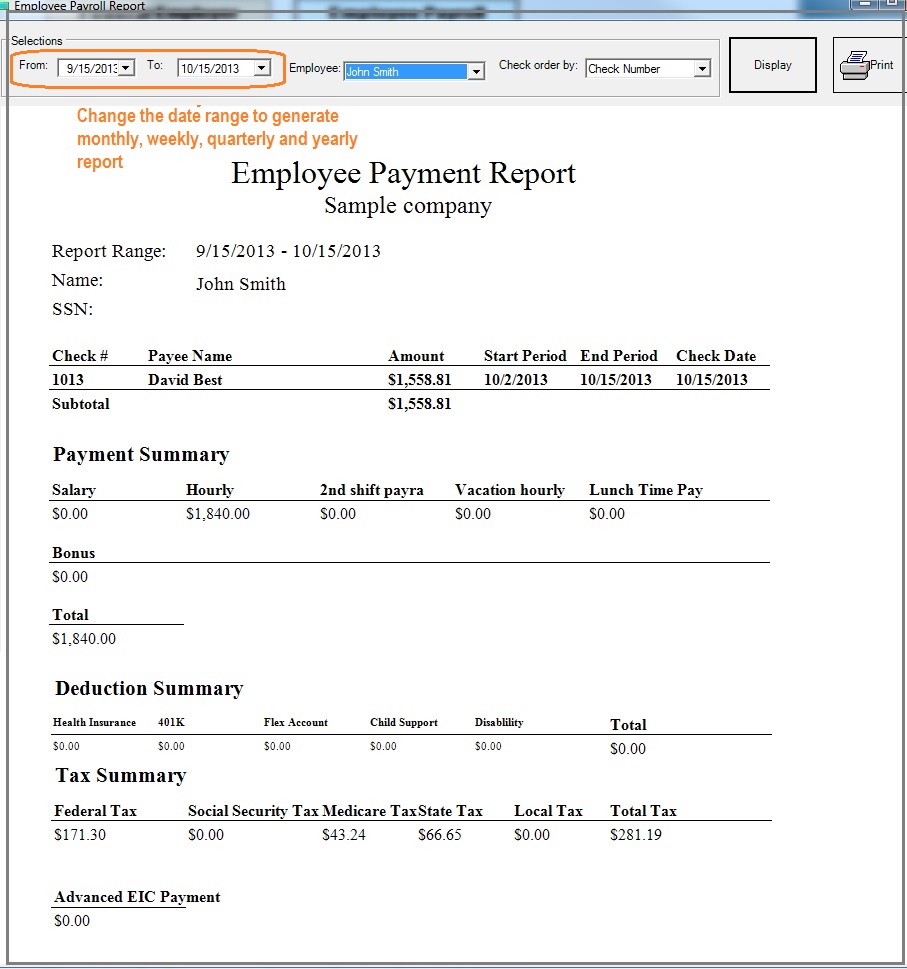
Task: Click the Display button
Action: [772, 63]
